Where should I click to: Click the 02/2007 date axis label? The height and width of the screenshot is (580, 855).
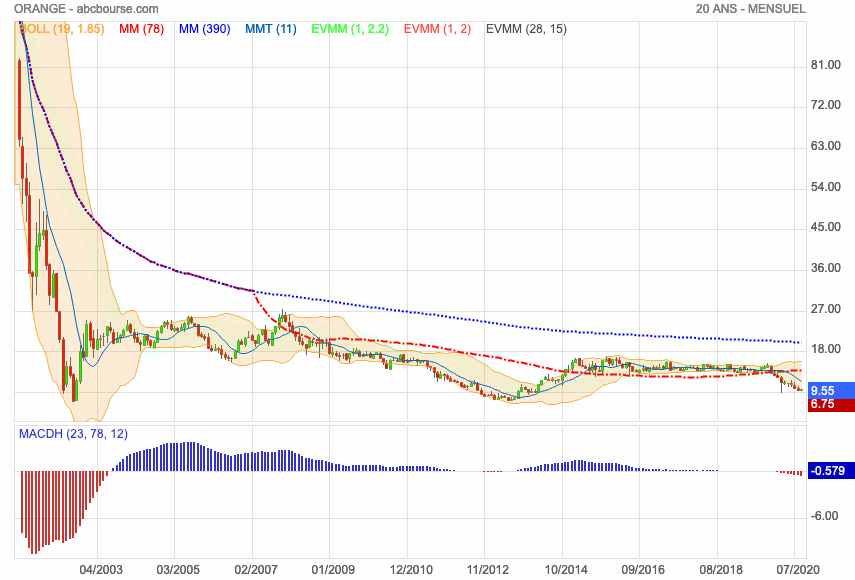[x=256, y=570]
